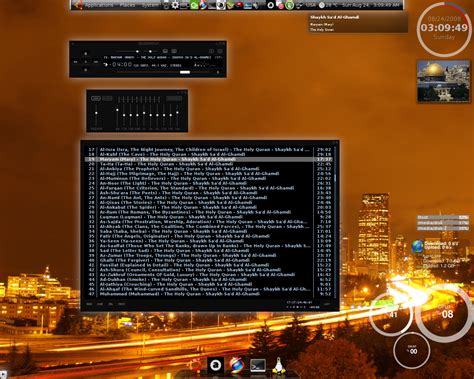
Task: Open the Applications menu
Action: tap(99, 5)
